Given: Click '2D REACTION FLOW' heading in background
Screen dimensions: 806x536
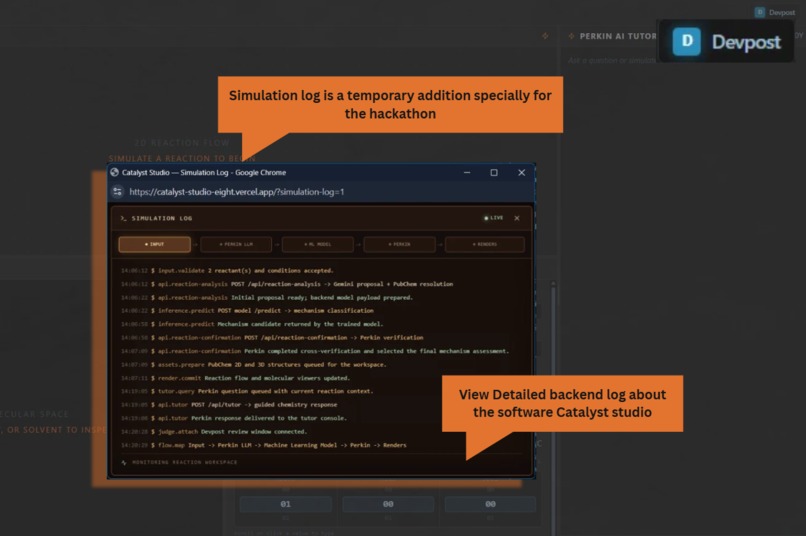Looking at the screenshot, I should click(x=181, y=143).
